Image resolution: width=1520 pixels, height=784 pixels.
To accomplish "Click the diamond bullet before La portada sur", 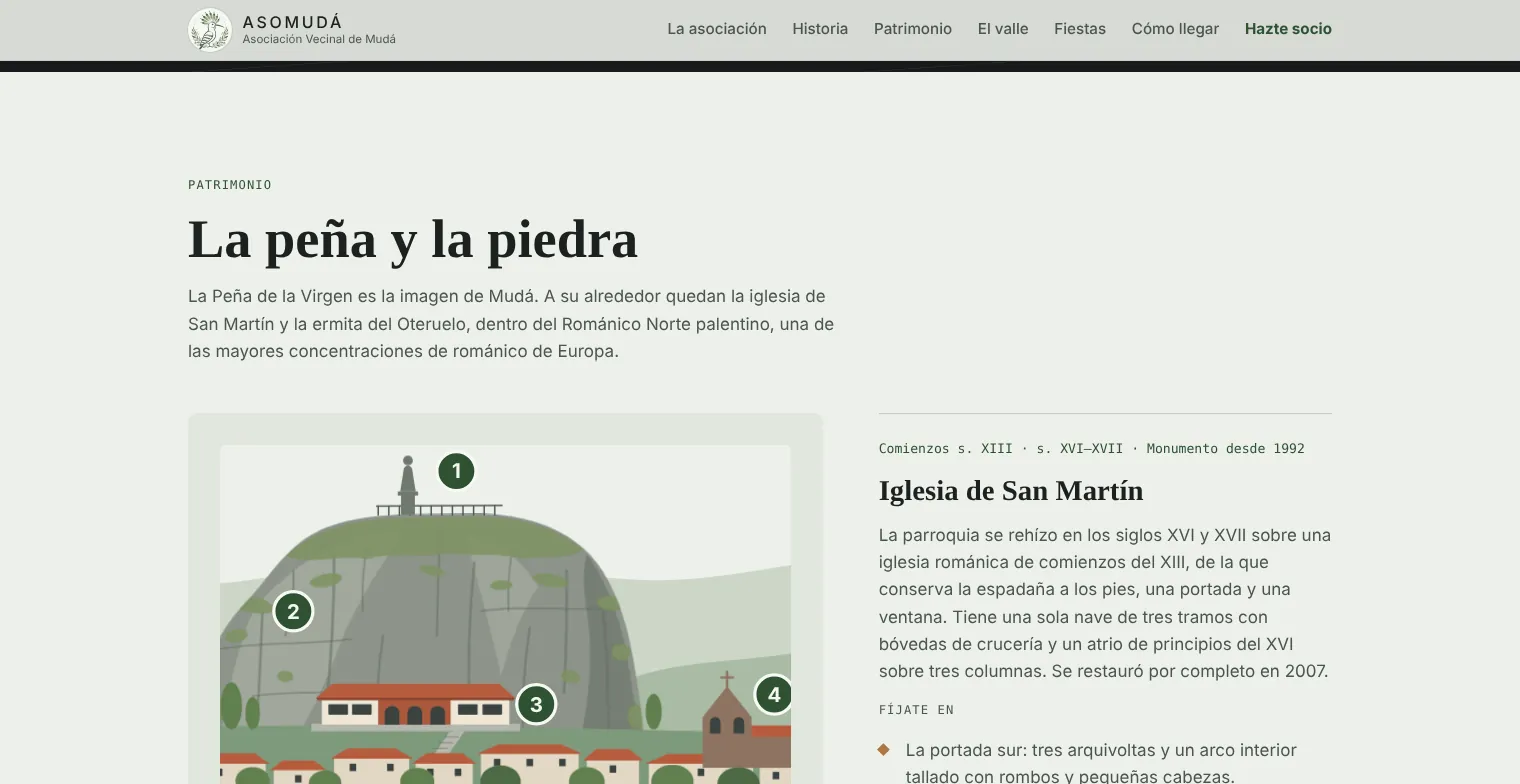I will click(x=884, y=750).
